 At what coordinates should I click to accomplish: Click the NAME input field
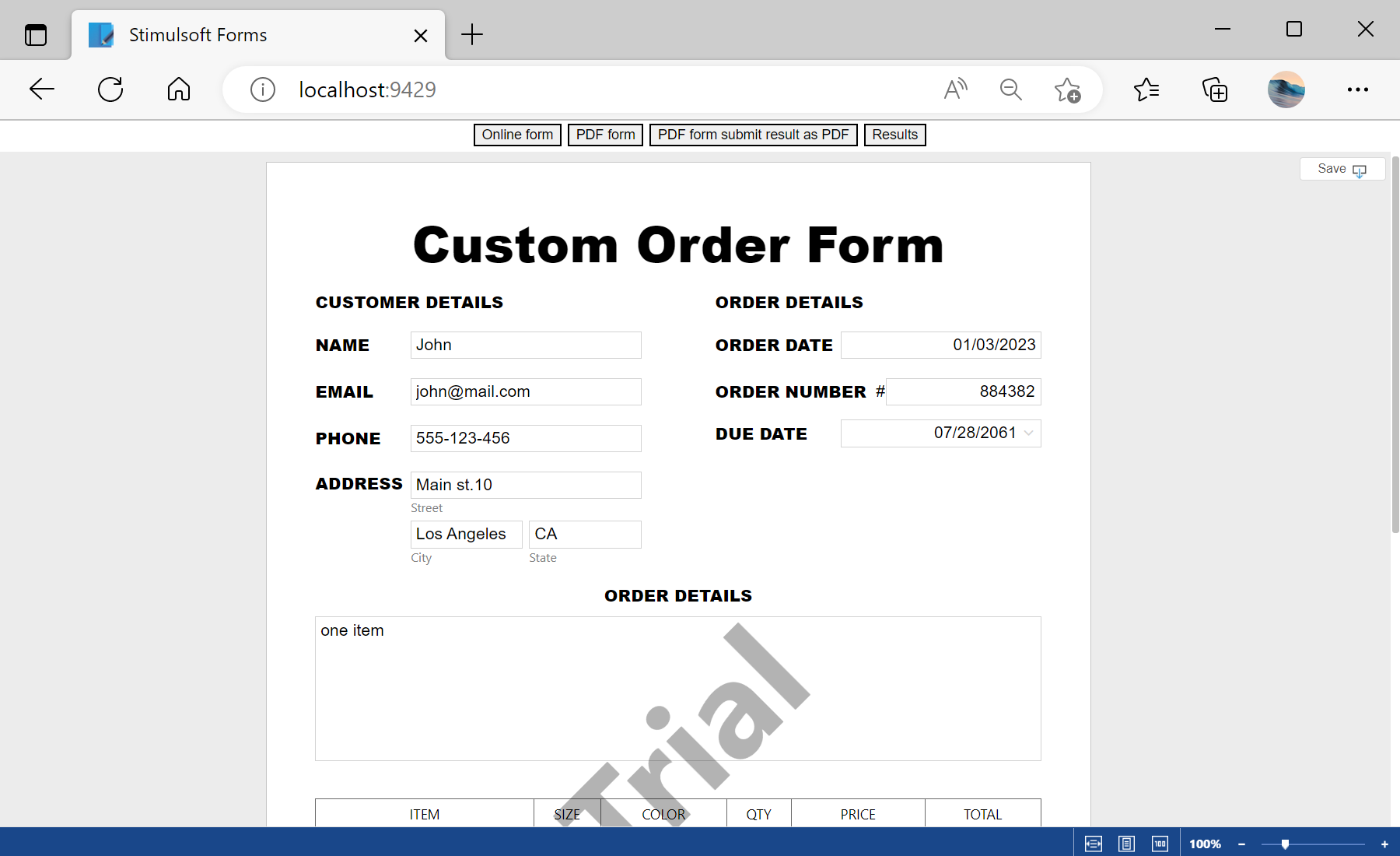point(526,345)
